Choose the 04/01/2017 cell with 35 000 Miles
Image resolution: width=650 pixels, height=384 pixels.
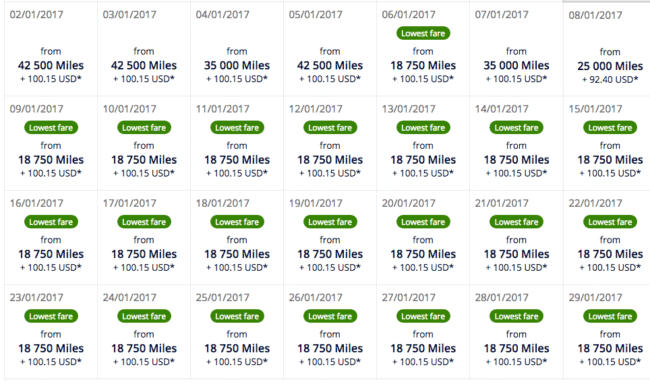point(237,49)
